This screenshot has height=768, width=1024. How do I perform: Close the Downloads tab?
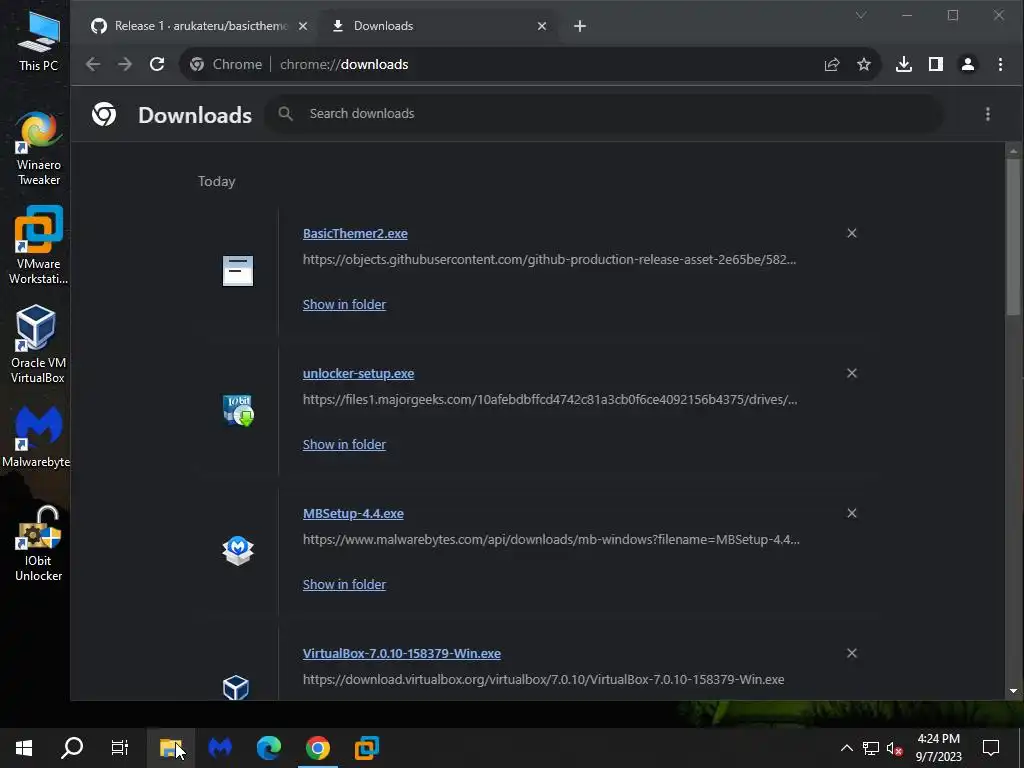tap(542, 26)
